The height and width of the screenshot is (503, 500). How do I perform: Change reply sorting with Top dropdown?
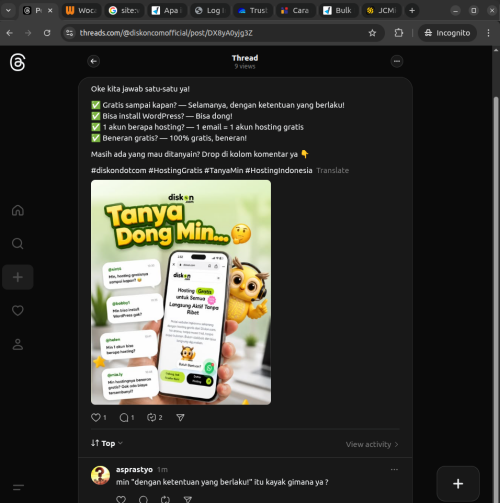tap(107, 443)
